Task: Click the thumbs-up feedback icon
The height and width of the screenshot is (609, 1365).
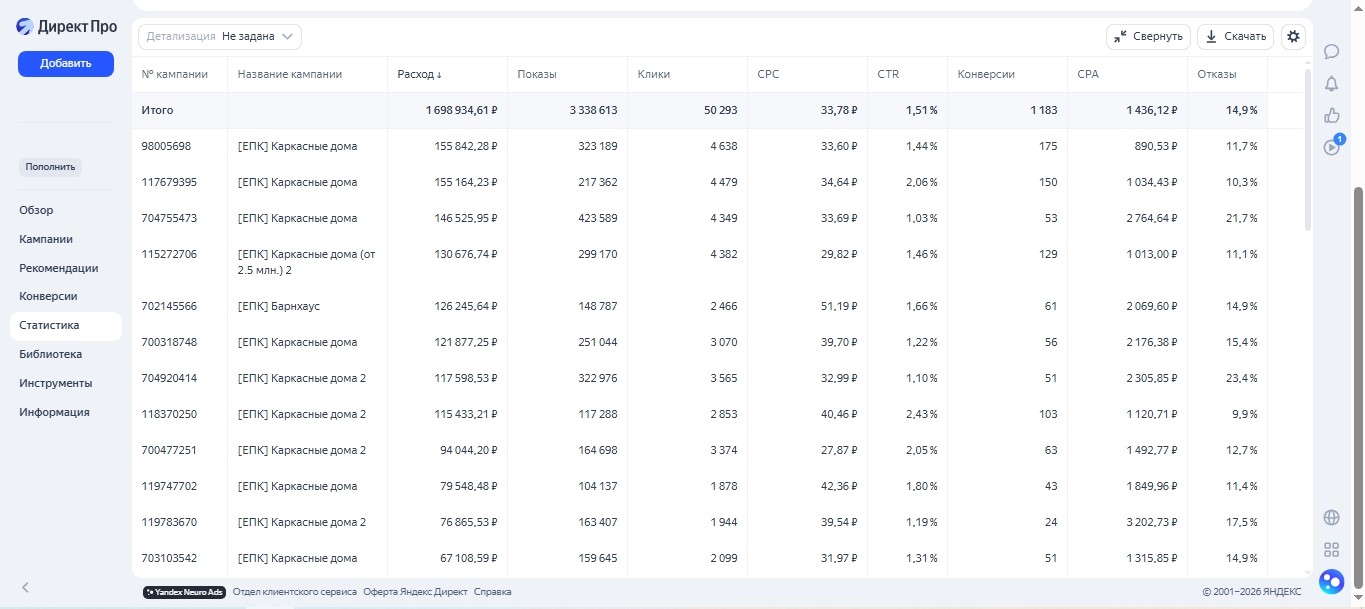Action: (1331, 115)
